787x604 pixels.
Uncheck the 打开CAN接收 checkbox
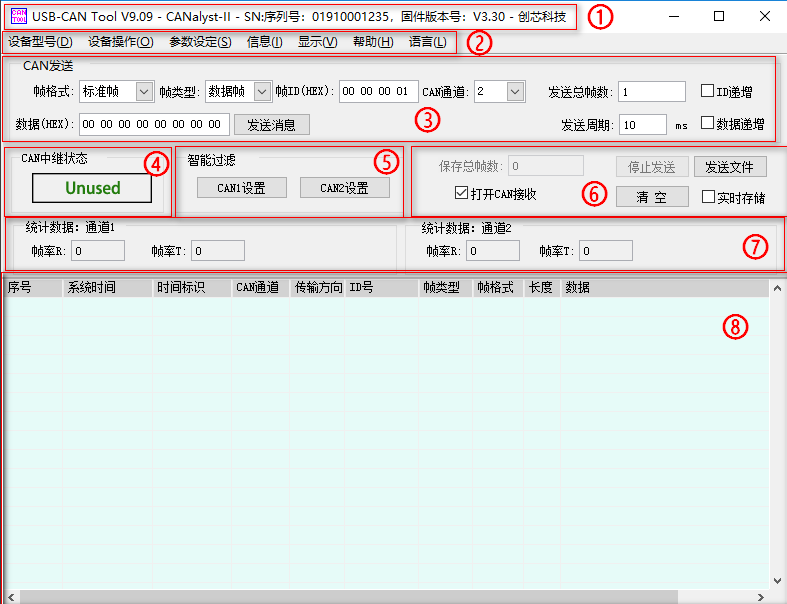[x=461, y=194]
